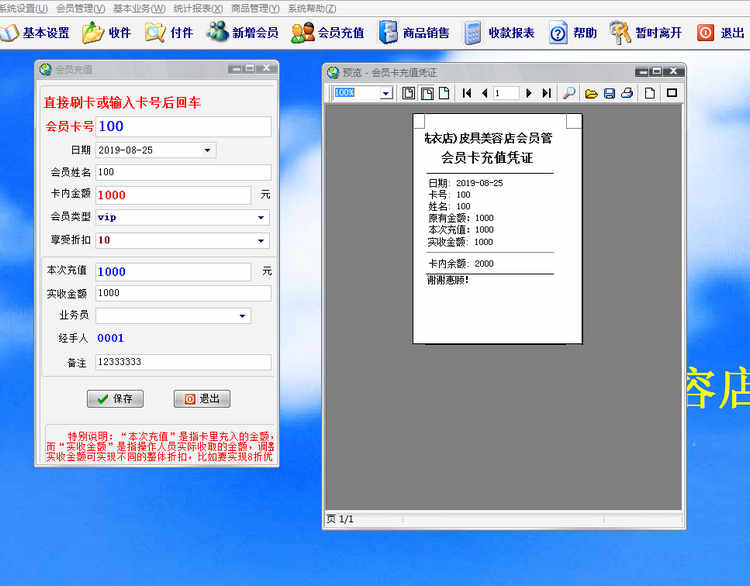
Task: Go to the previous page in the preview
Action: [x=485, y=93]
